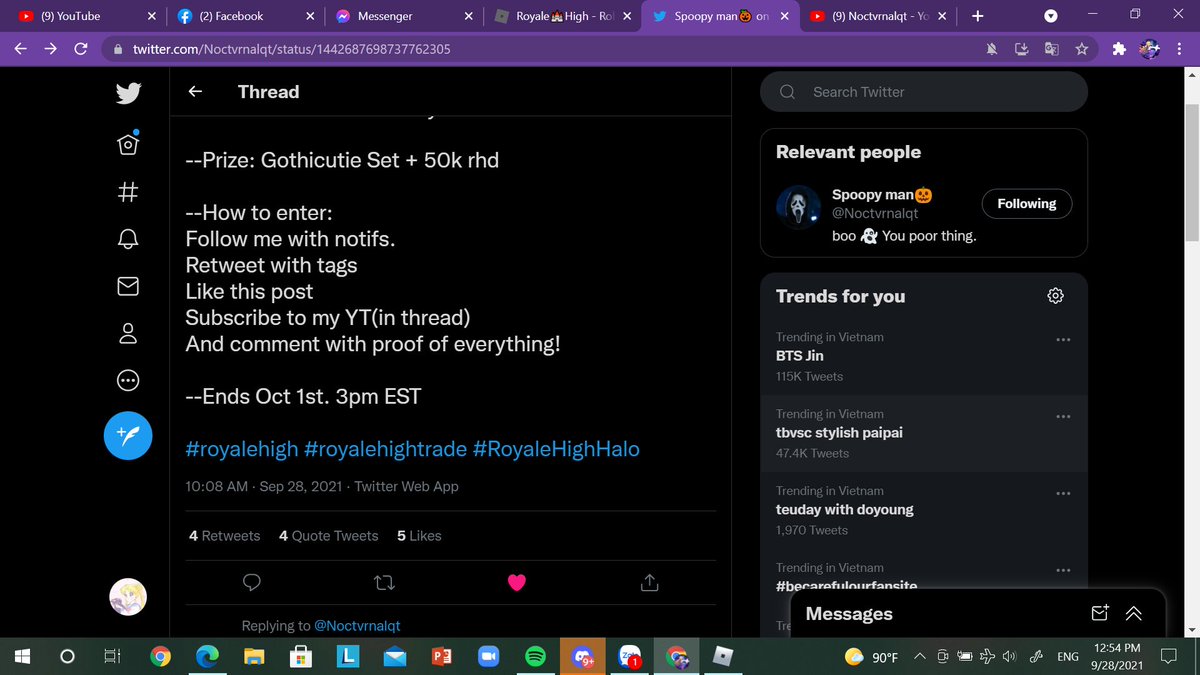This screenshot has width=1200, height=675.
Task: Open Trends settings gear icon
Action: coord(1055,295)
